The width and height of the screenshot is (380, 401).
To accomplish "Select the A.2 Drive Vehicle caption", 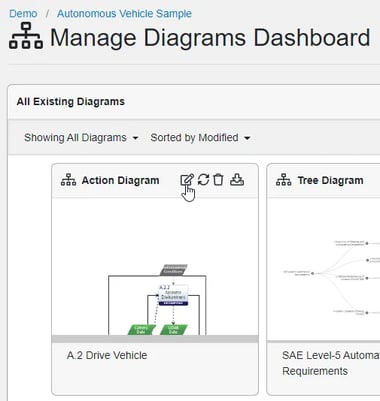I will coord(107,355).
